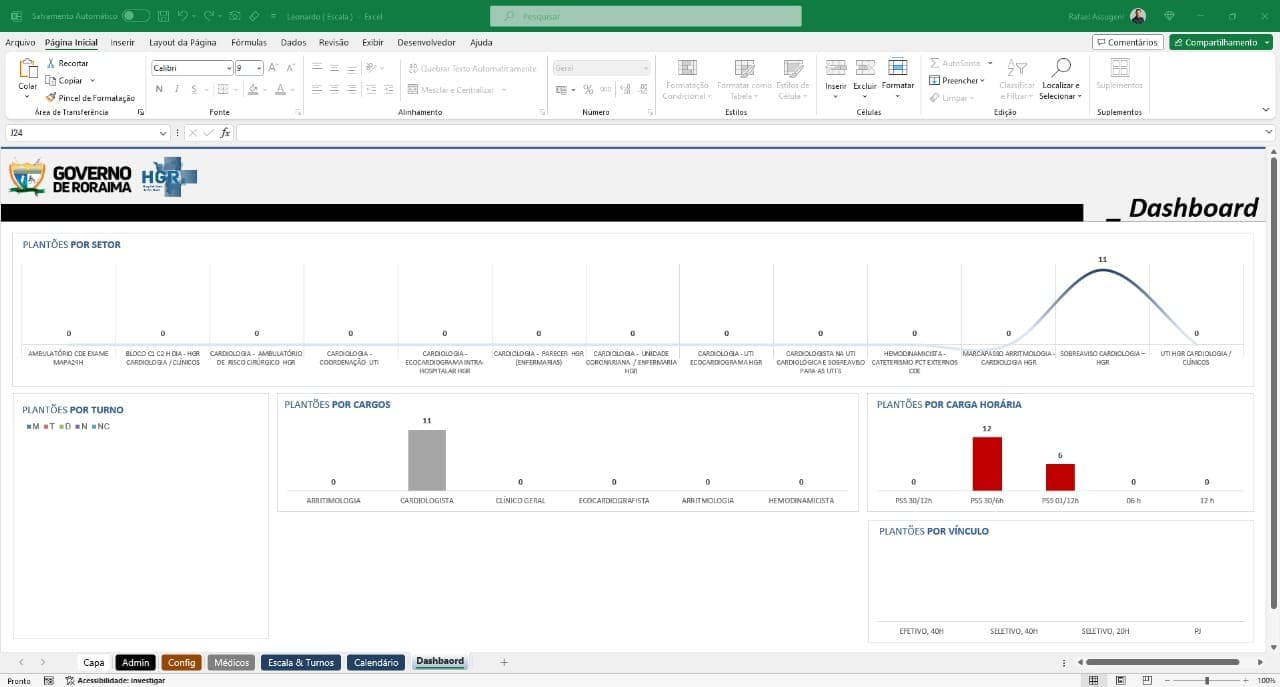The image size is (1280, 687).
Task: Click the Pesquisar search box
Action: tap(646, 16)
